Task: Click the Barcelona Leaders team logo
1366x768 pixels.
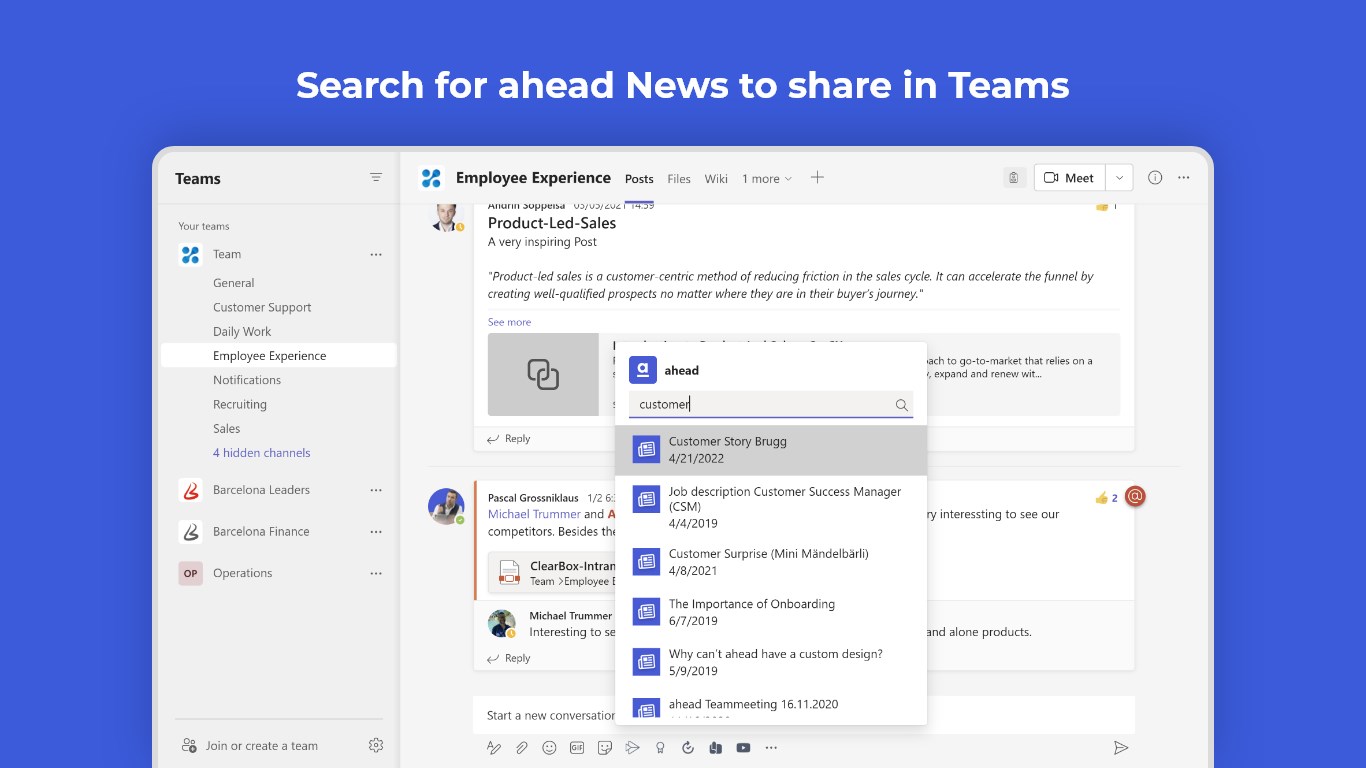Action: (190, 490)
